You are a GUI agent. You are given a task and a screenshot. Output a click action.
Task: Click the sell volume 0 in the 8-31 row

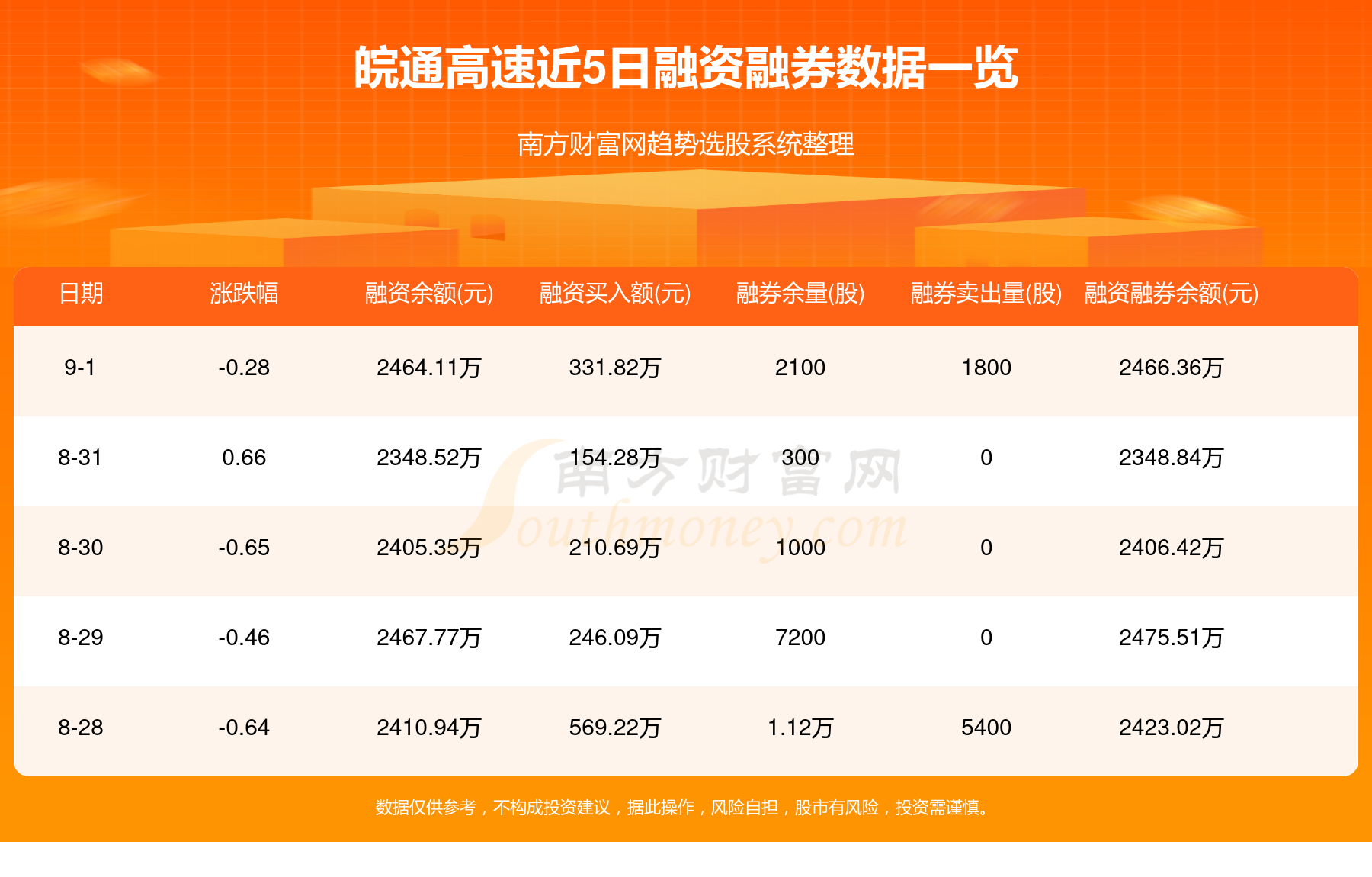[986, 458]
